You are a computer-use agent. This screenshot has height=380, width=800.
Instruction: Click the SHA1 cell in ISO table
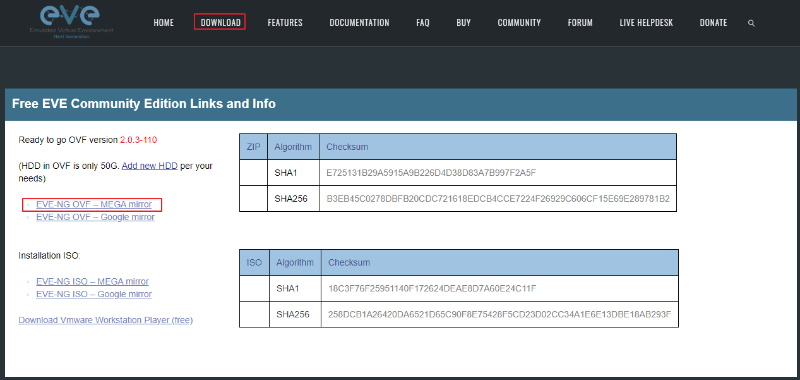(x=295, y=289)
